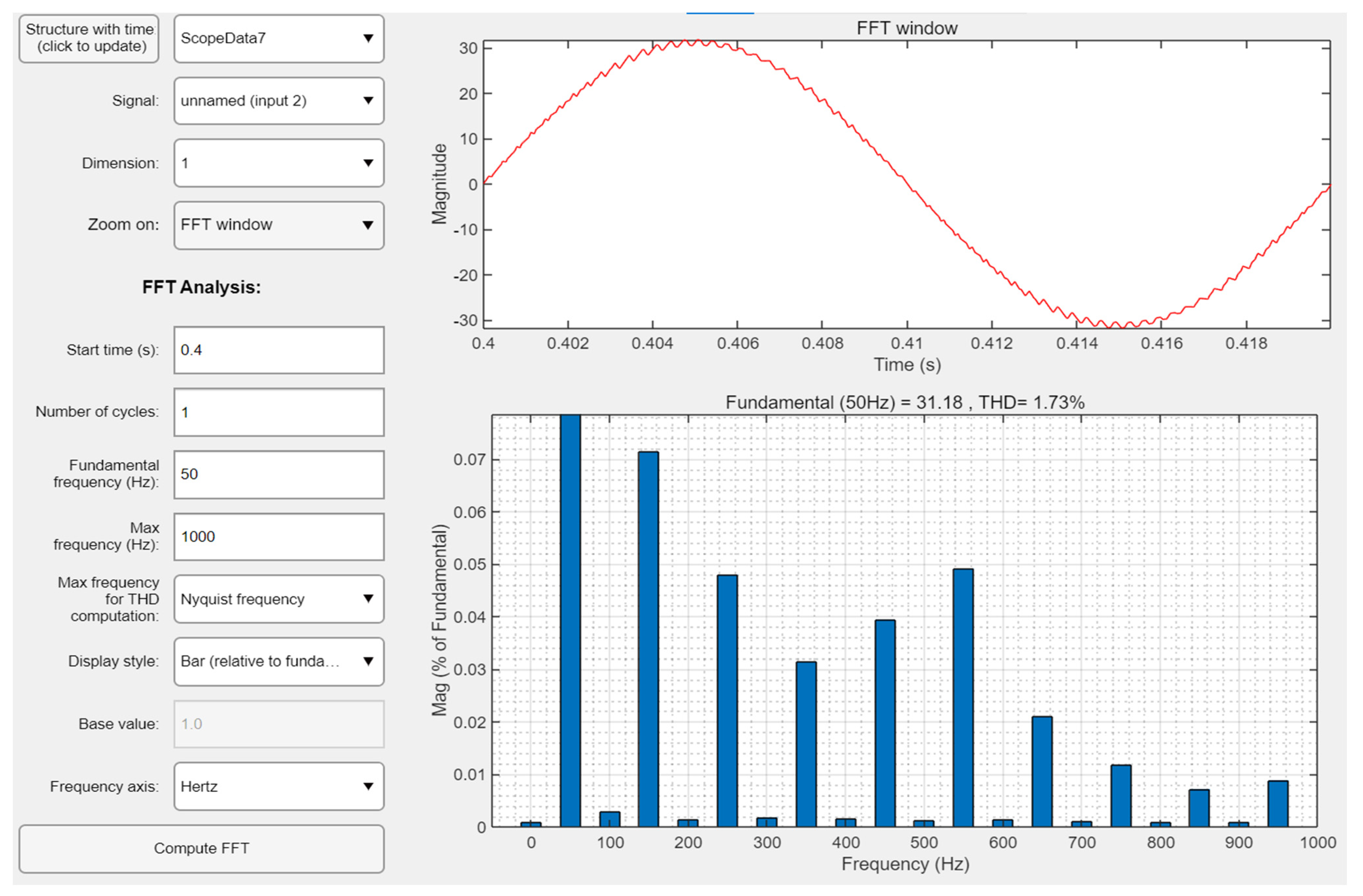
Task: Expand the Zoom on dropdown
Action: coord(278,225)
